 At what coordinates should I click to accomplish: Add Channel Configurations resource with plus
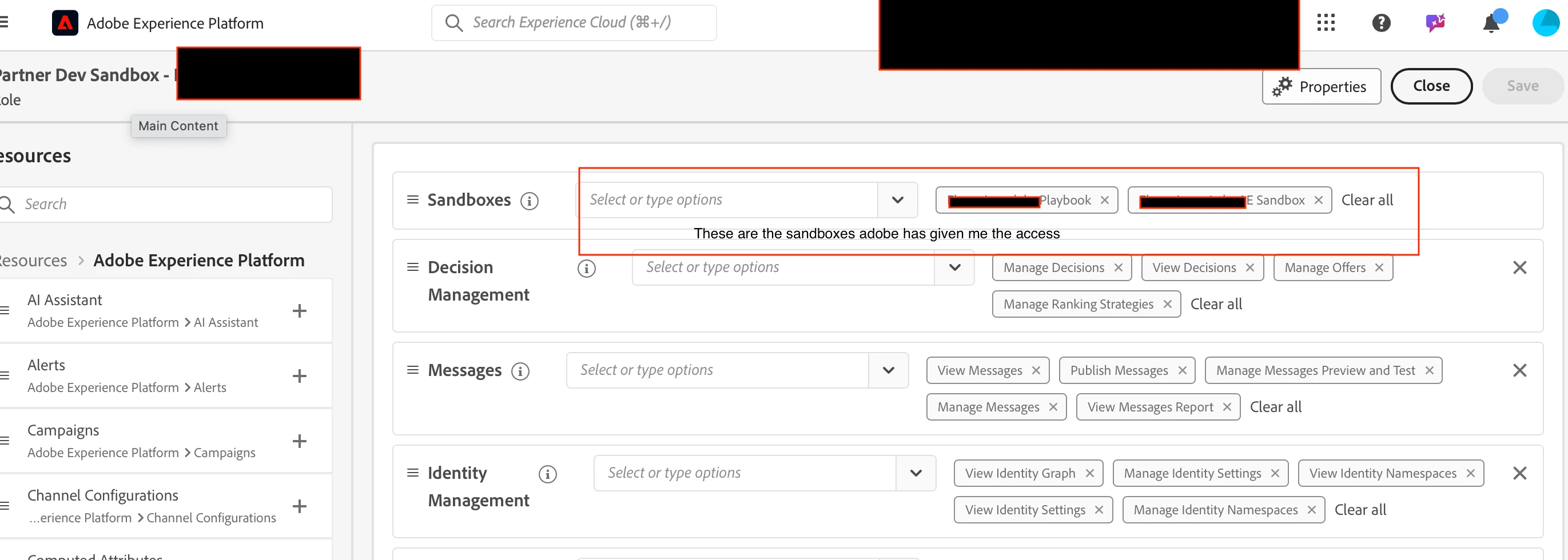point(299,506)
